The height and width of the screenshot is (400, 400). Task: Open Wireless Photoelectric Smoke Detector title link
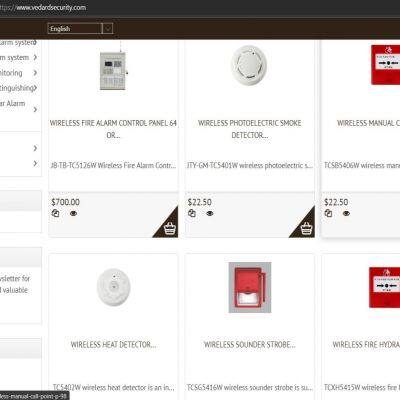click(x=250, y=129)
